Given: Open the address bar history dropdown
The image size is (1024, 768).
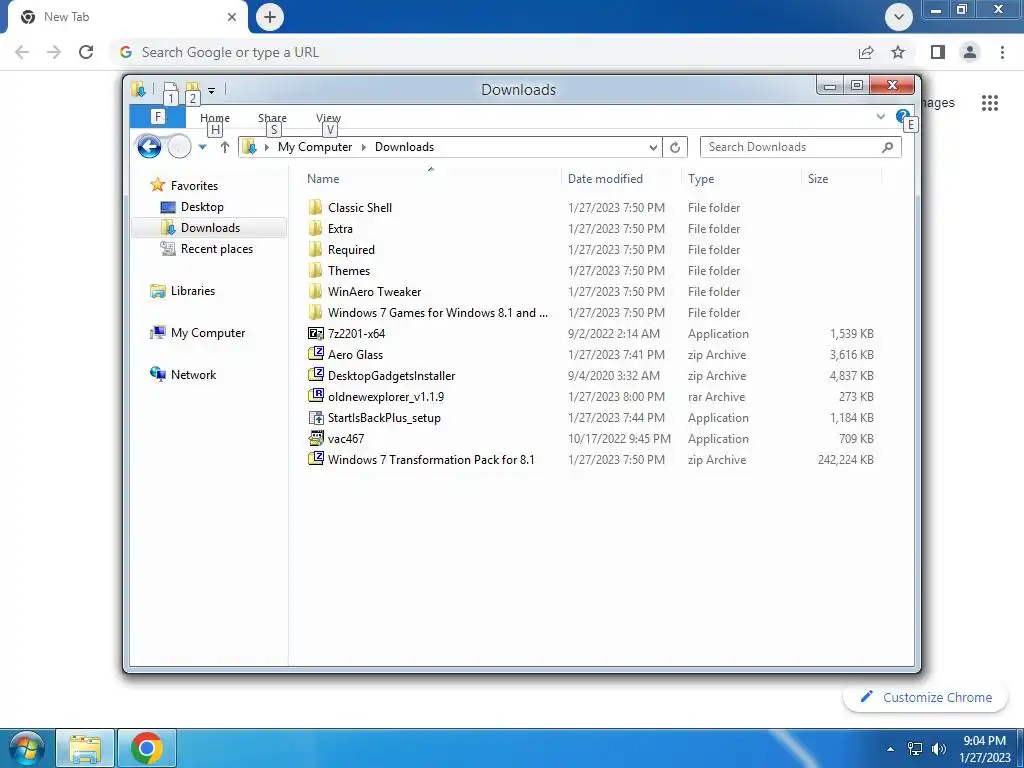Looking at the screenshot, I should [x=653, y=147].
